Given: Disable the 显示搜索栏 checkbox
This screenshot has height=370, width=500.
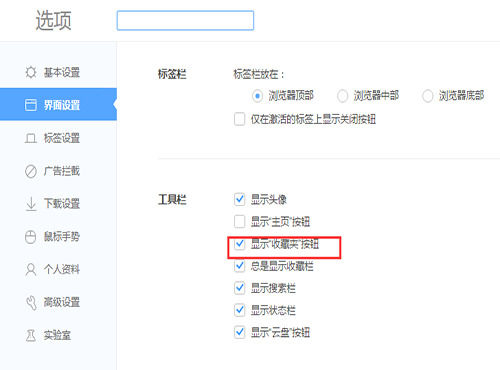Looking at the screenshot, I should tap(240, 288).
